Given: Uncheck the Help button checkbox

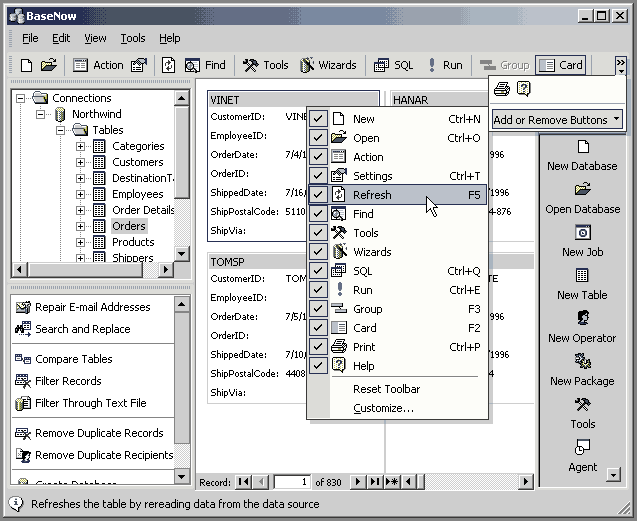Looking at the screenshot, I should pos(318,366).
